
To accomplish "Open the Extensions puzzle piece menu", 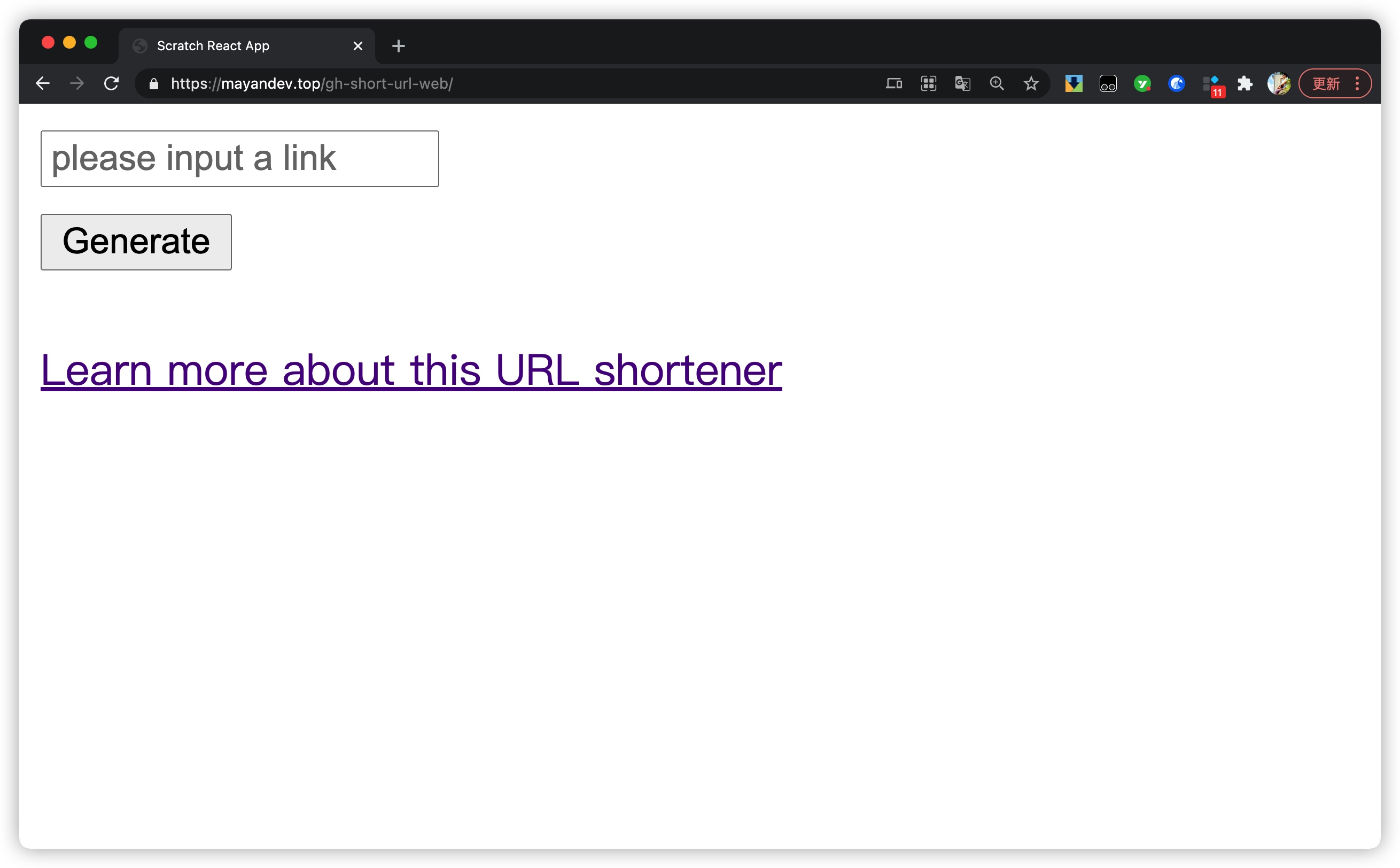I will (x=1245, y=84).
